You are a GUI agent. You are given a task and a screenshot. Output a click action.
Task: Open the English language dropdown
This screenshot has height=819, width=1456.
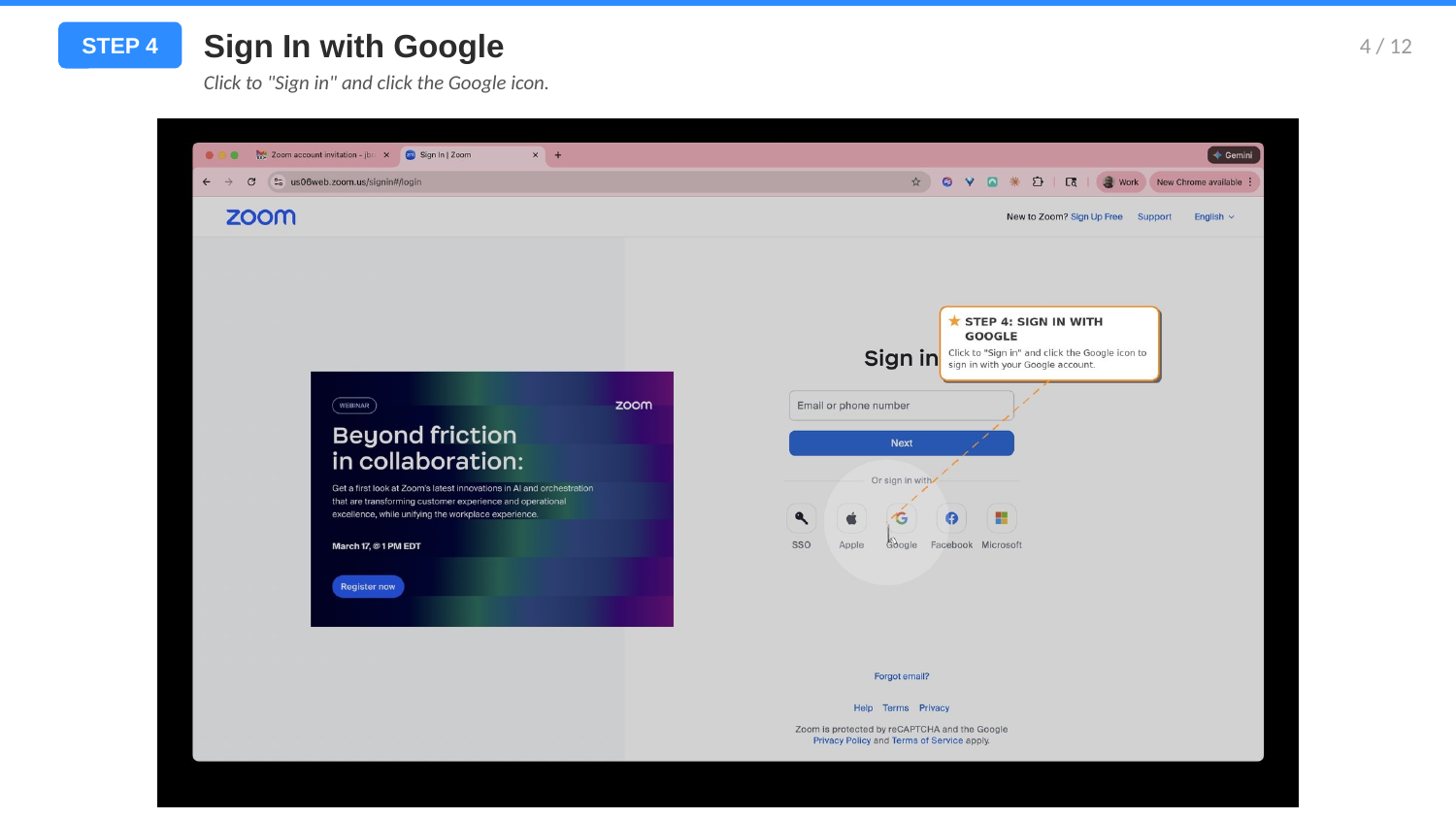[x=1213, y=216]
